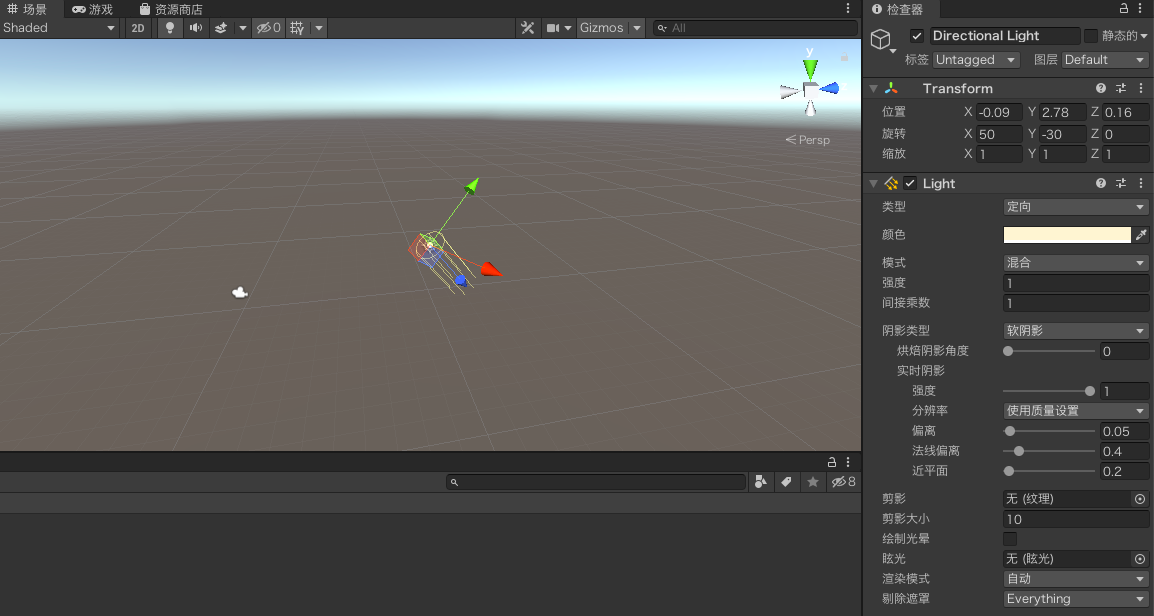Viewport: 1154px width, 616px height.
Task: Click the camera icon beside Gizmos
Action: tap(552, 28)
